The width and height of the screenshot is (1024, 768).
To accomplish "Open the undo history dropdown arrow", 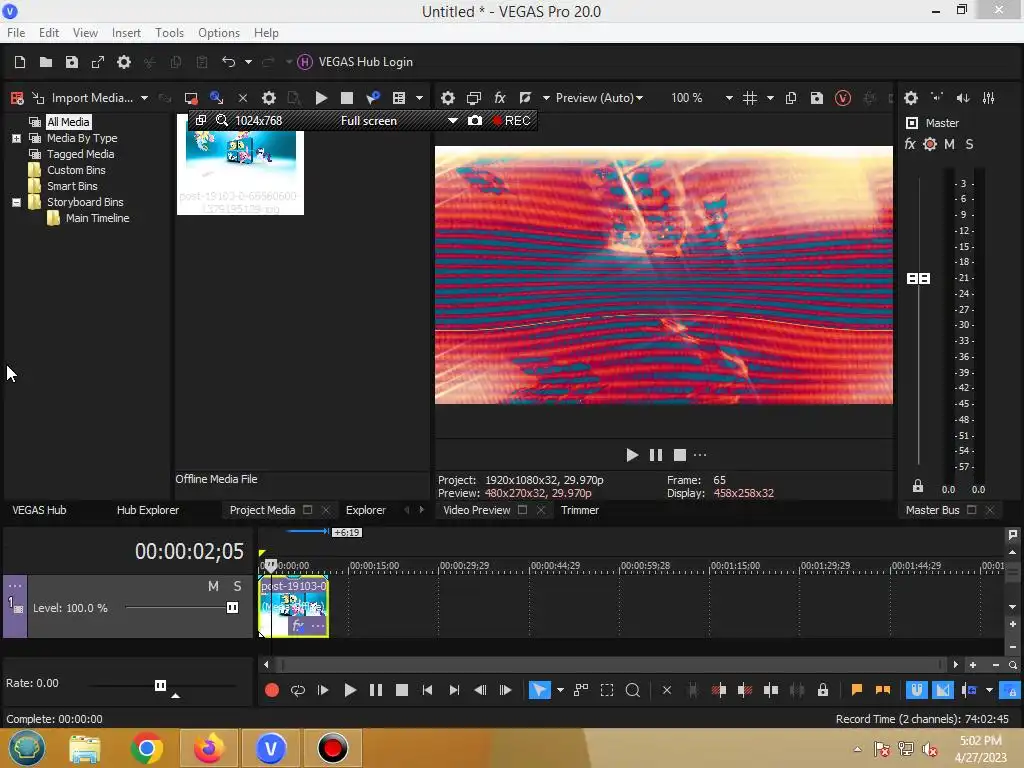I will pyautogui.click(x=248, y=62).
